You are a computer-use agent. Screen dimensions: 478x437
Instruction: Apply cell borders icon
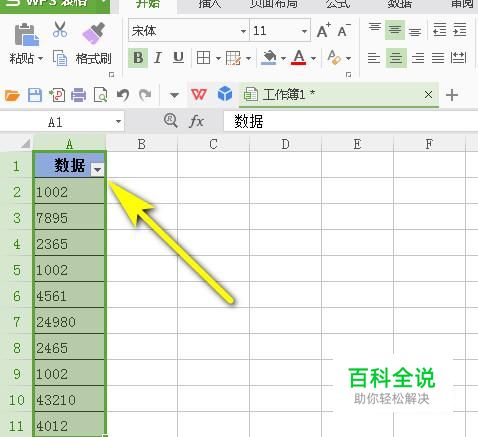click(x=203, y=58)
